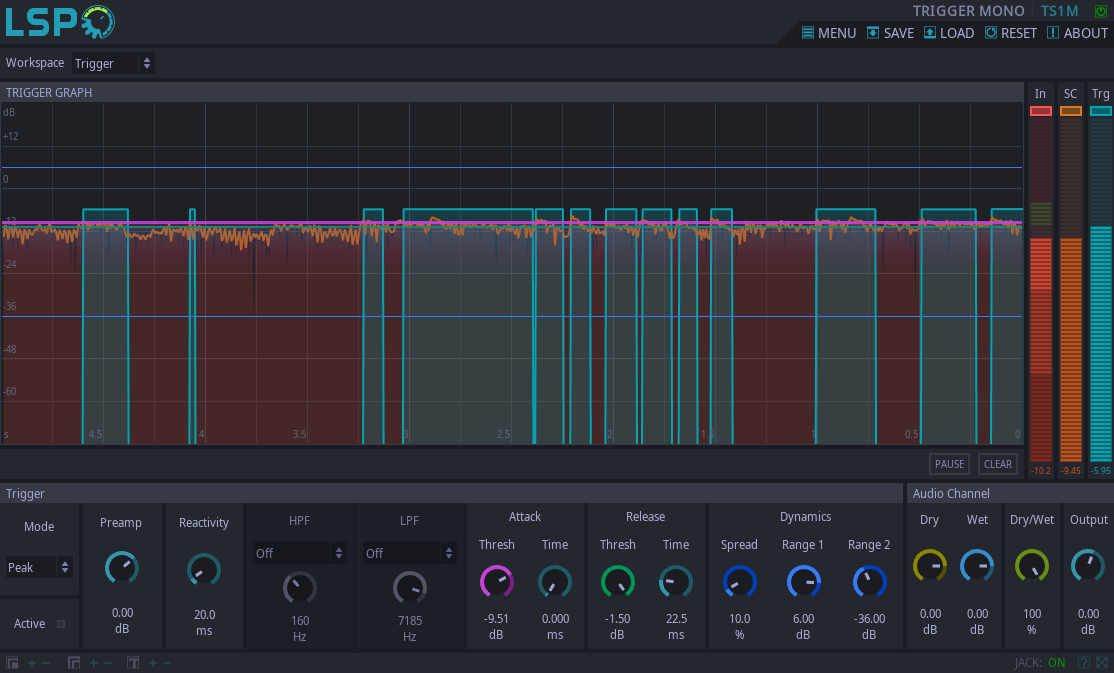Click the Dry/Wet balance knob
1114x673 pixels.
(1032, 566)
